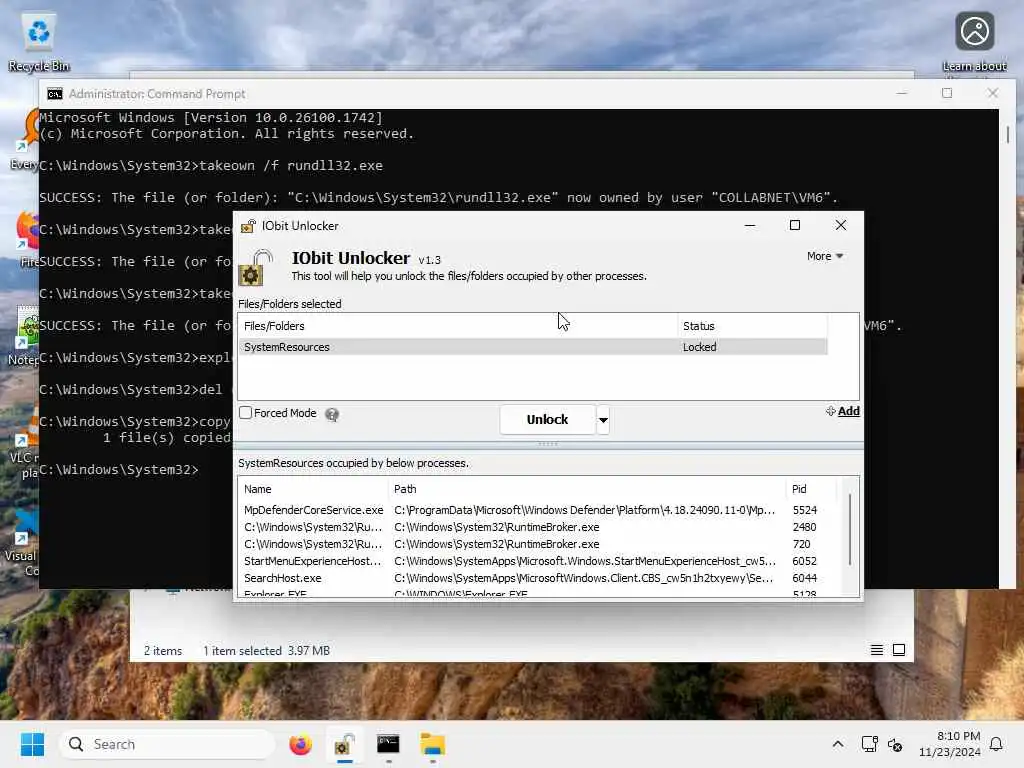
Task: Click the Command Prompt taskbar icon
Action: pos(388,744)
